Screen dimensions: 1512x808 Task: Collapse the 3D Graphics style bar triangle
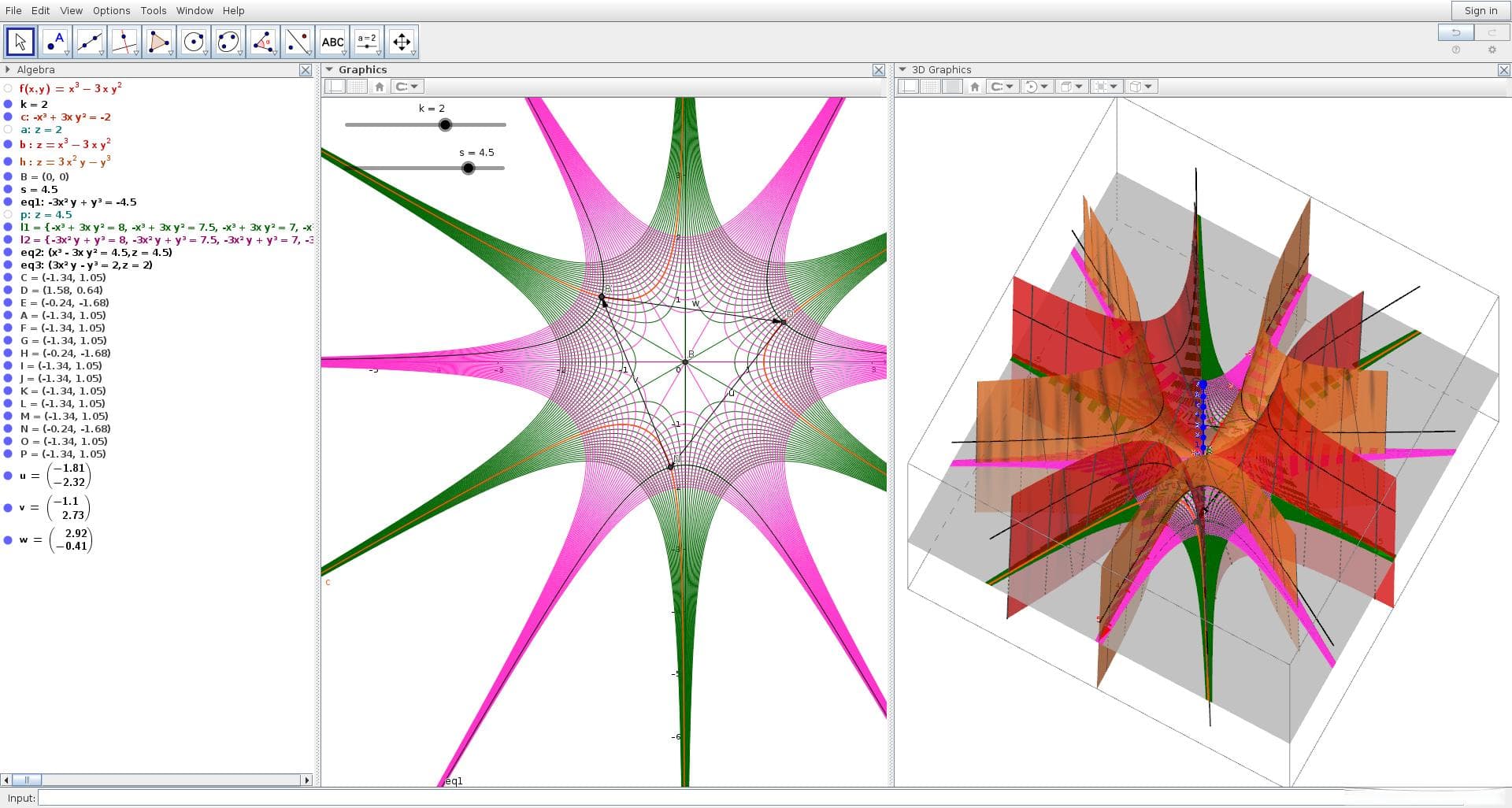pos(902,70)
